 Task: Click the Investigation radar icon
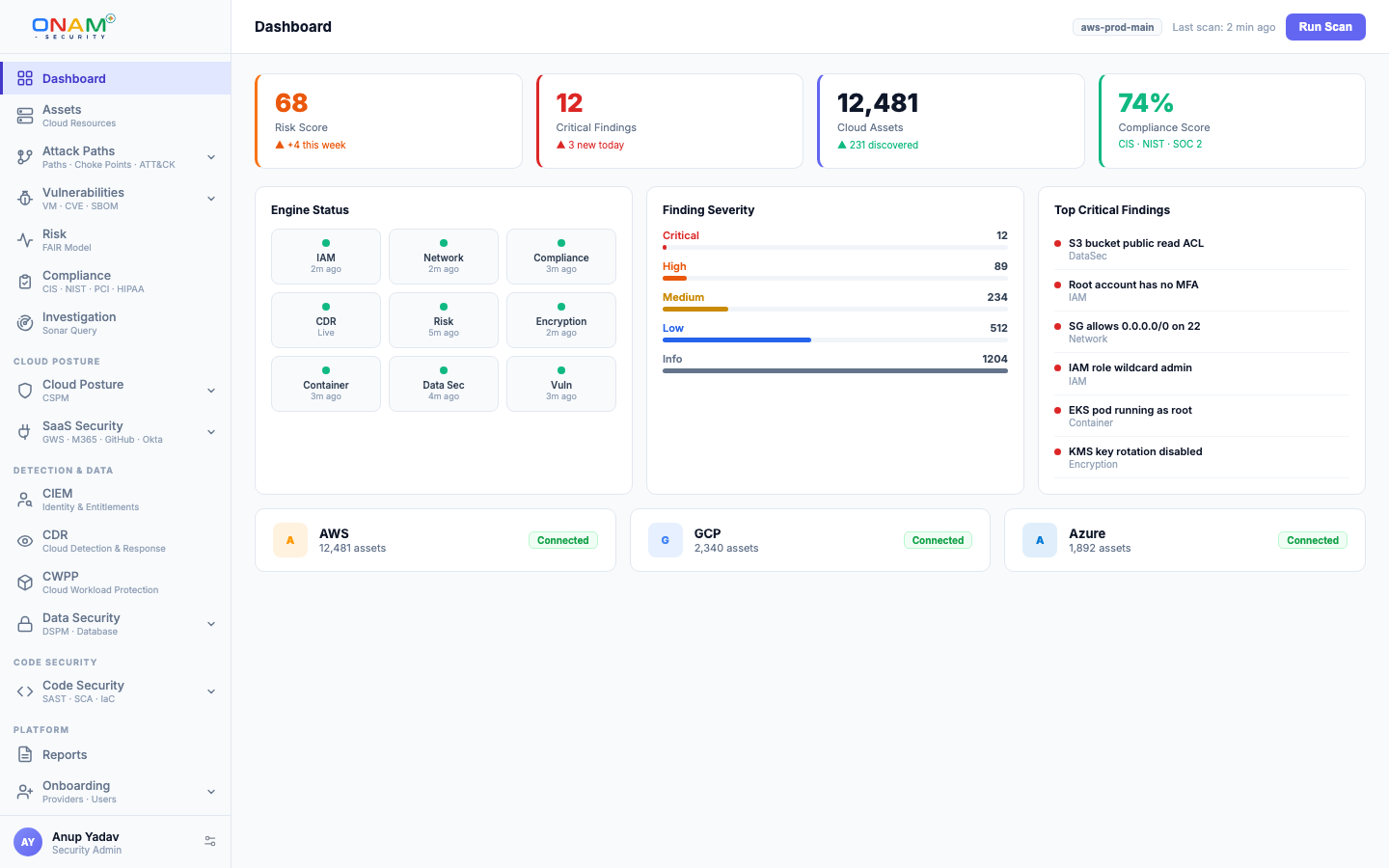coord(25,323)
